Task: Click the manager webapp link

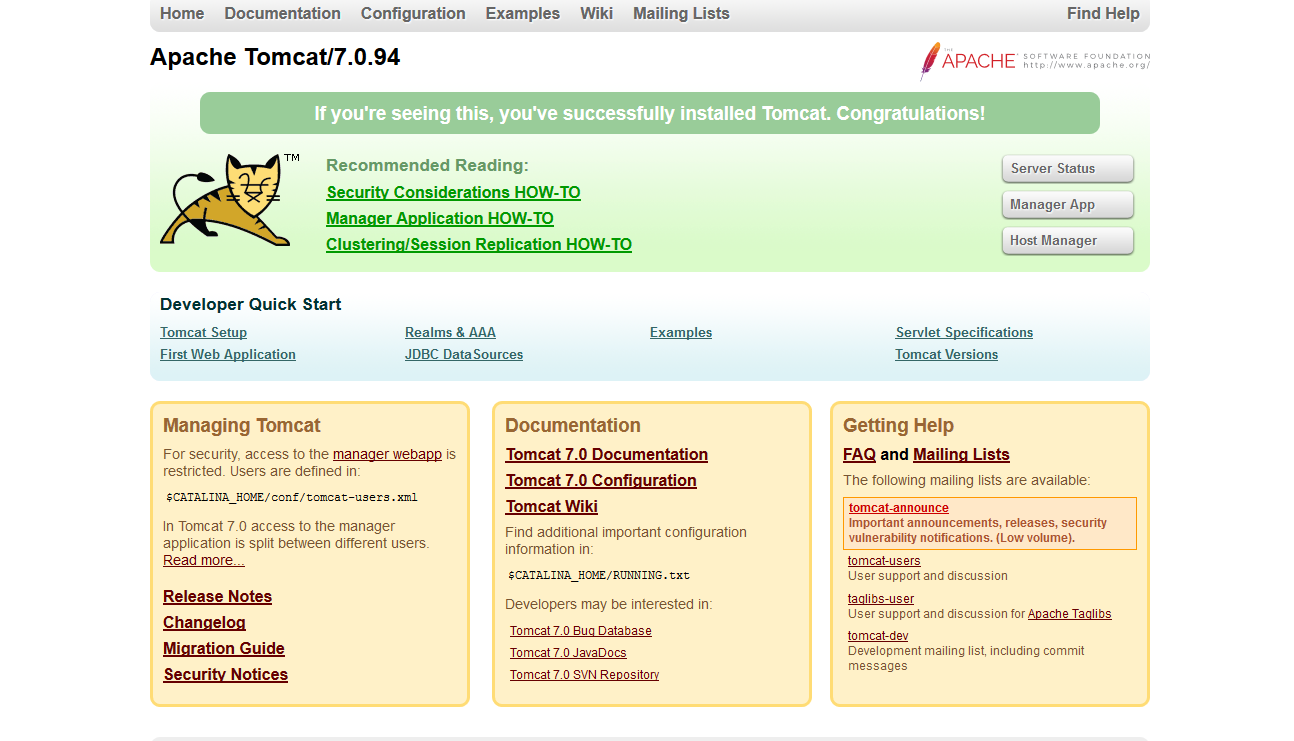Action: [387, 454]
